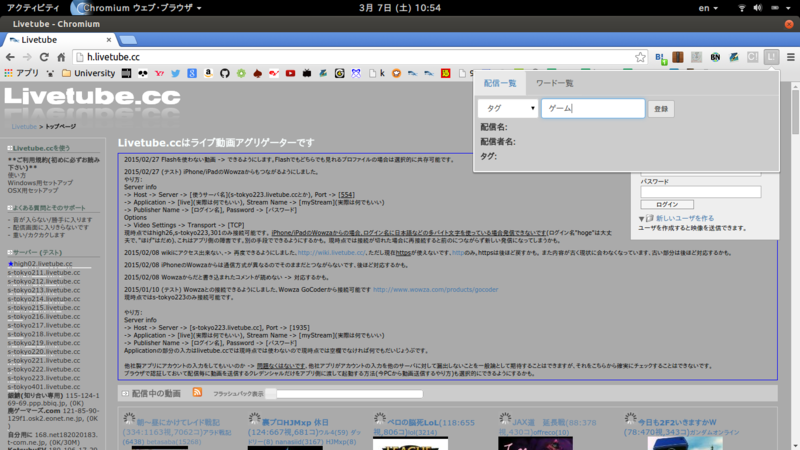Switch to the ワード一覧 tab

click(554, 83)
